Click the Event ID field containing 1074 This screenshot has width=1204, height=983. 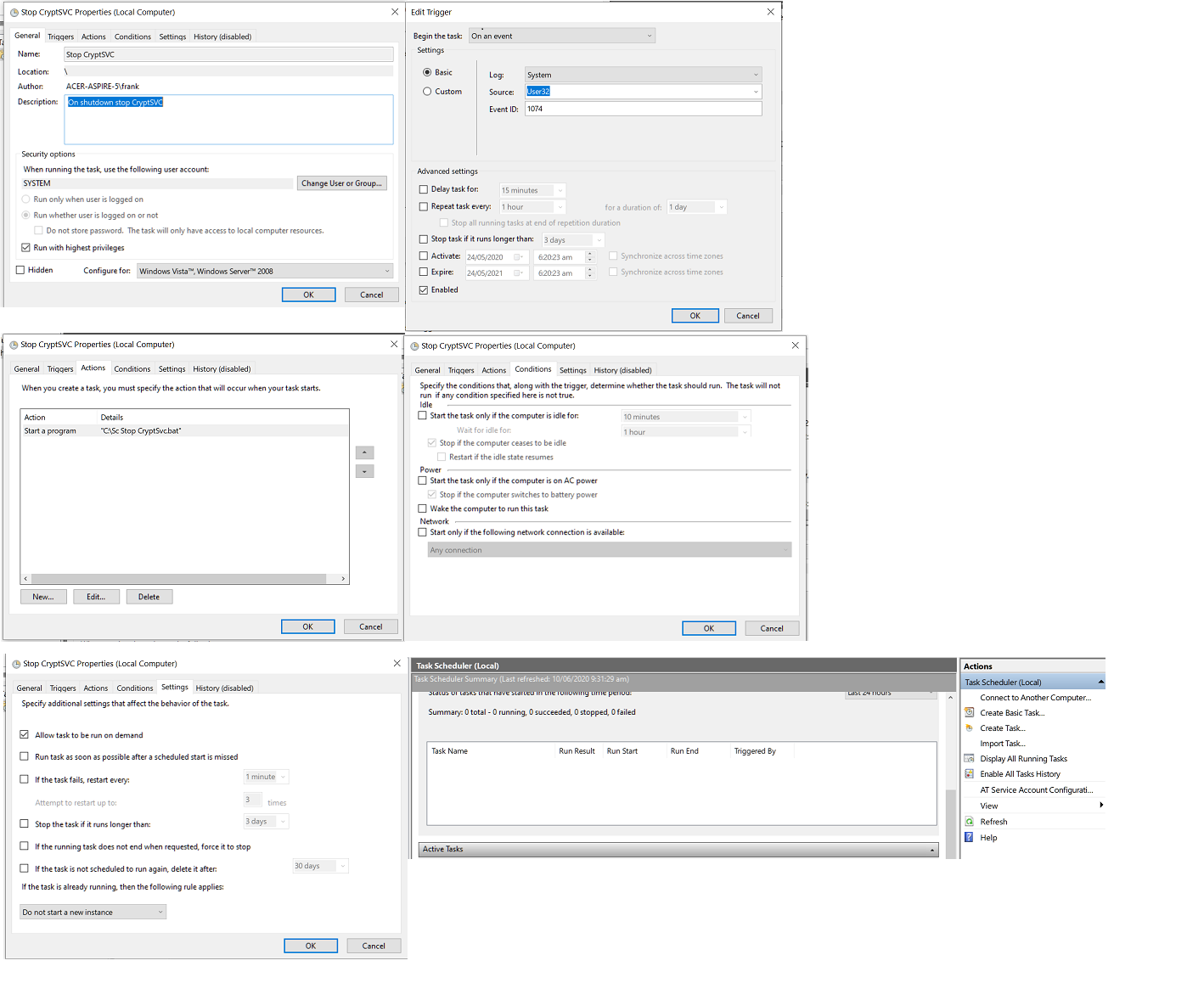(643, 109)
